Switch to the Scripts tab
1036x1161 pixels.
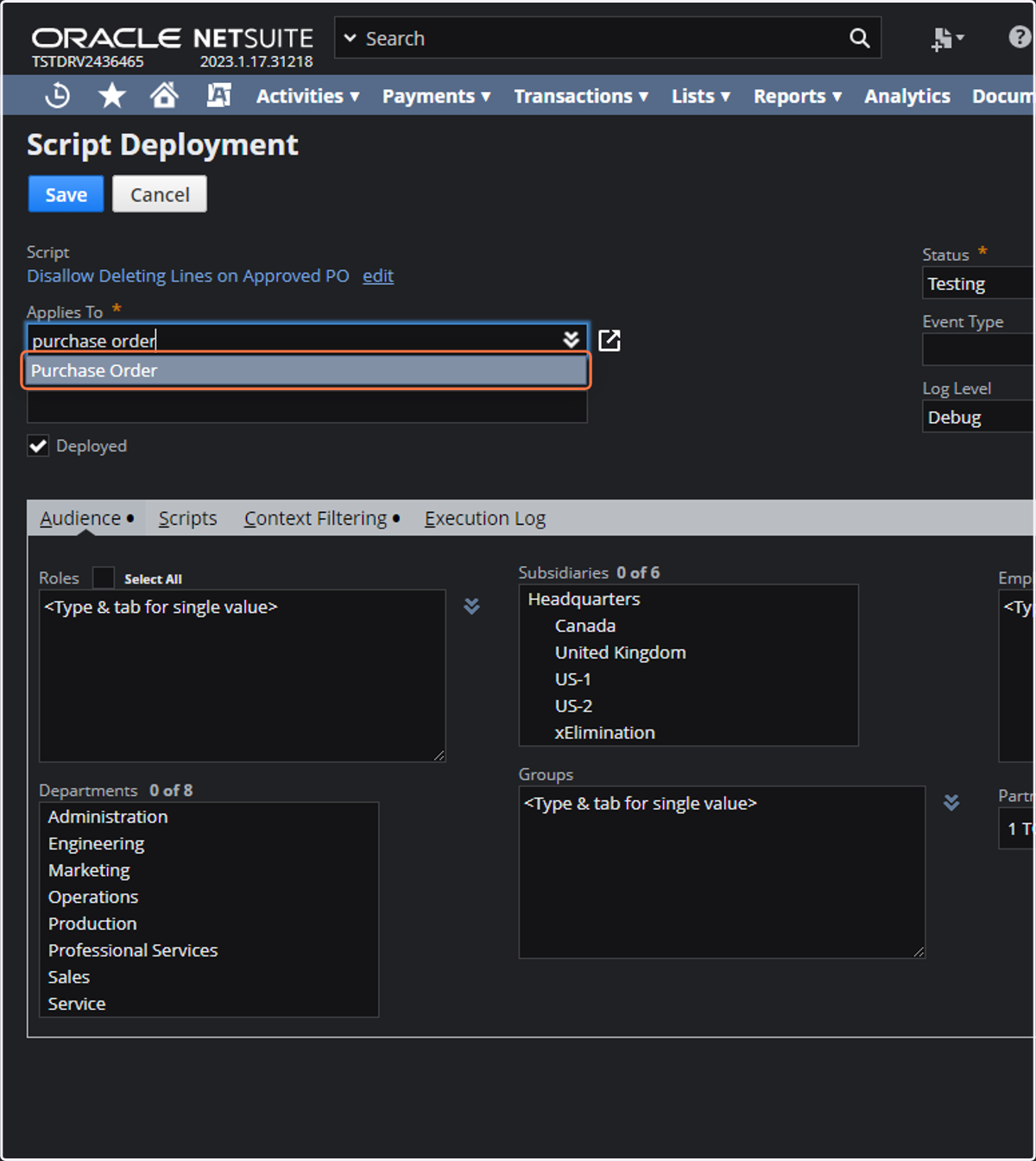click(187, 518)
